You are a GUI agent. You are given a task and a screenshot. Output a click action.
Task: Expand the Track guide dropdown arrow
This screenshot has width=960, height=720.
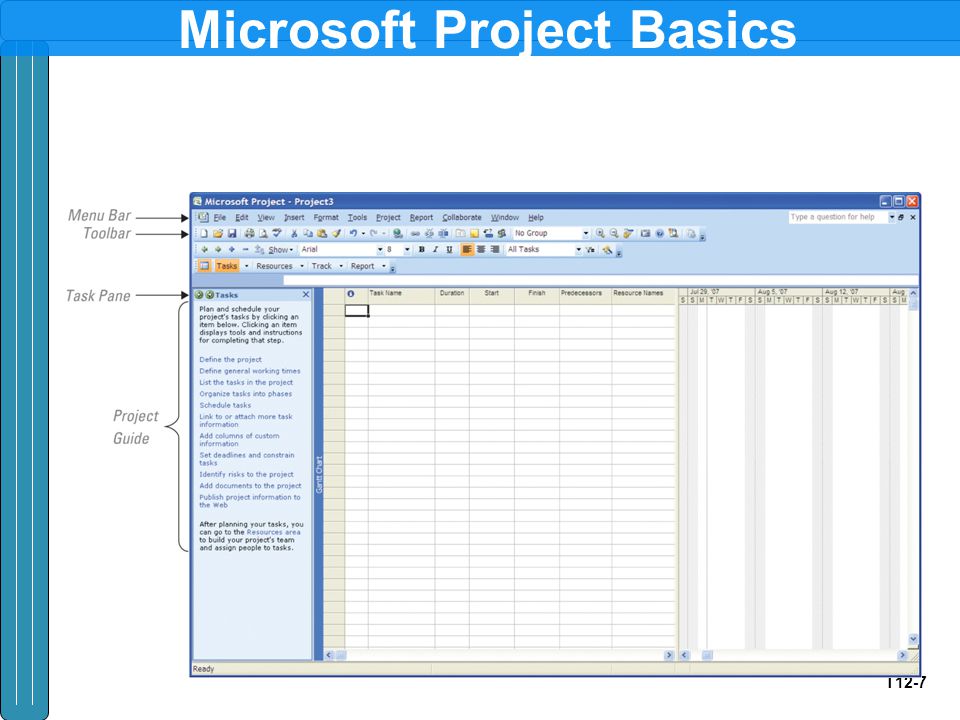pos(341,266)
